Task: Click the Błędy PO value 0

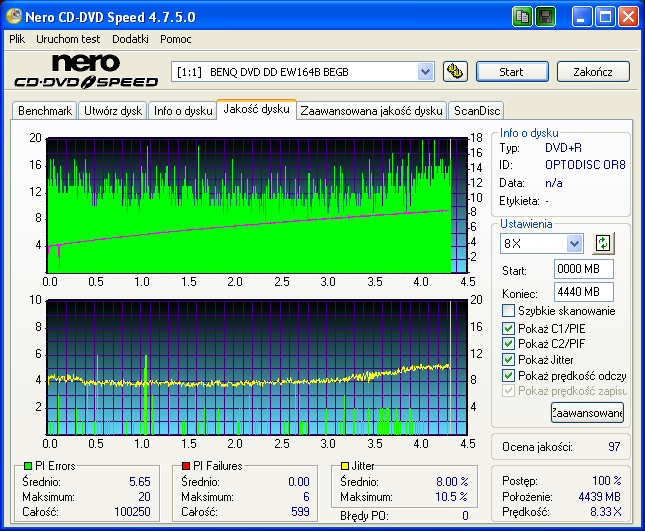Action: (465, 516)
